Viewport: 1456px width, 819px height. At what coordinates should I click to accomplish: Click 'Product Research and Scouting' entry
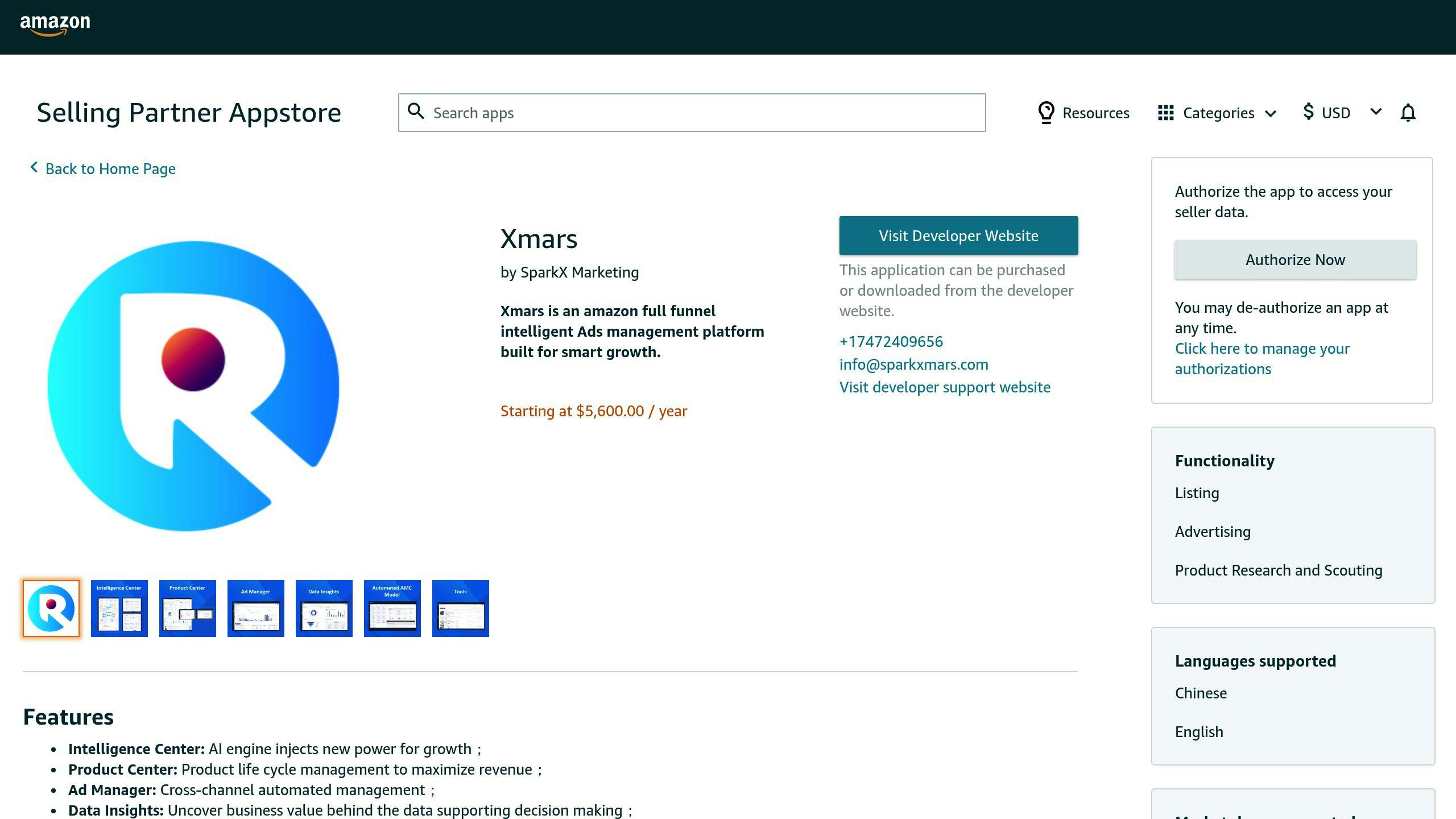pos(1279,570)
